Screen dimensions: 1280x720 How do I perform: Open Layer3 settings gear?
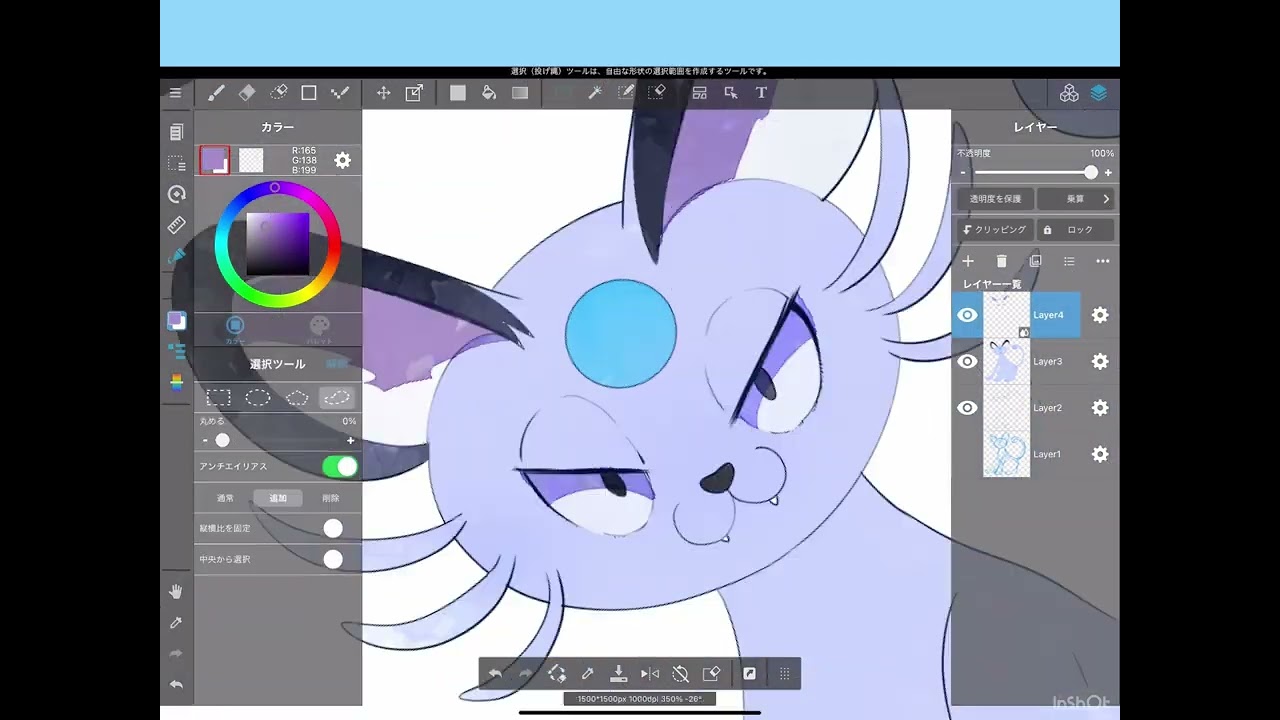[x=1100, y=361]
